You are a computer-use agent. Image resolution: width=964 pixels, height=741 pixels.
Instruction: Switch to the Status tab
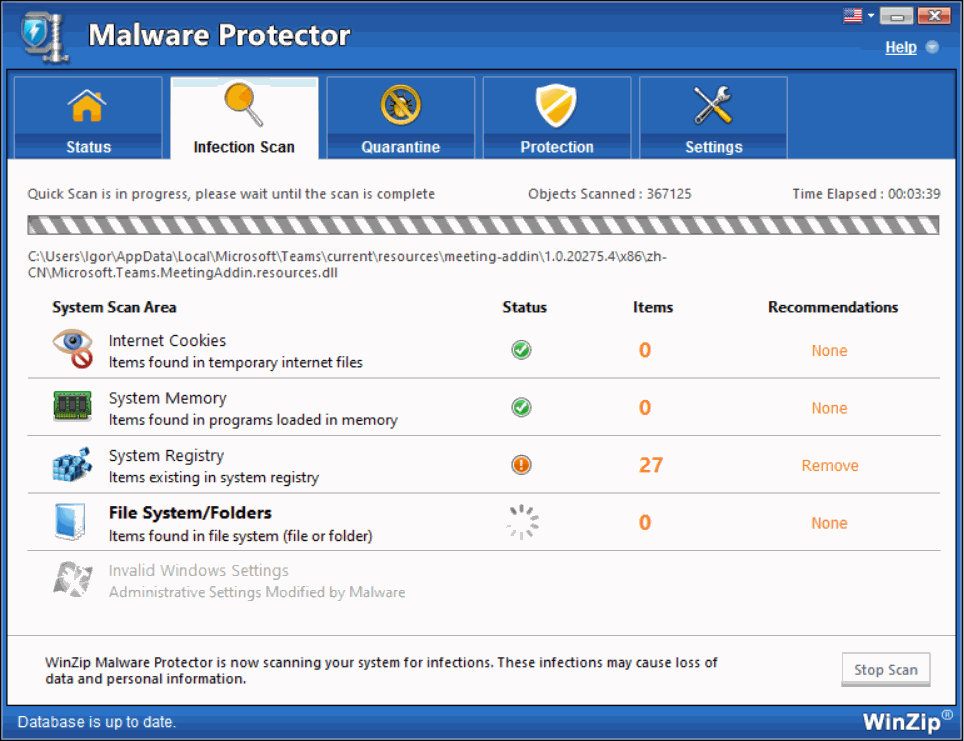coord(88,118)
